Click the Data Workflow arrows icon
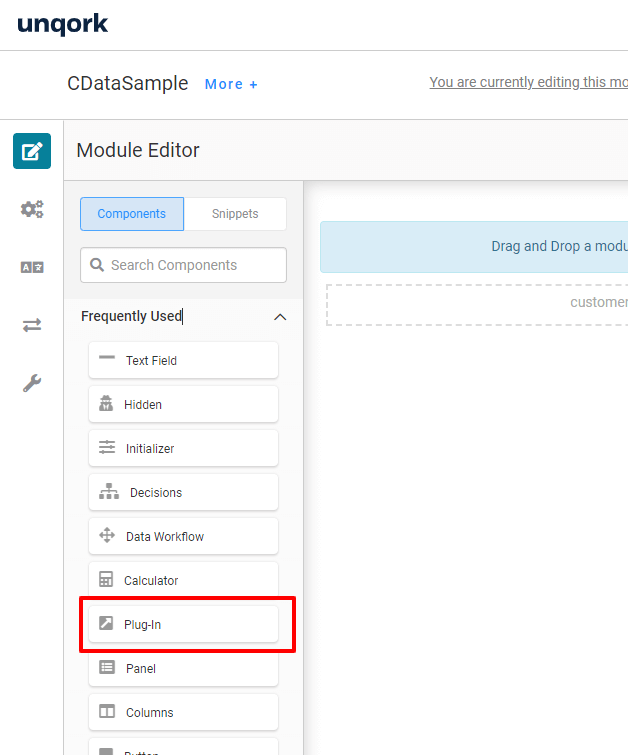Image resolution: width=628 pixels, height=755 pixels. tap(107, 536)
